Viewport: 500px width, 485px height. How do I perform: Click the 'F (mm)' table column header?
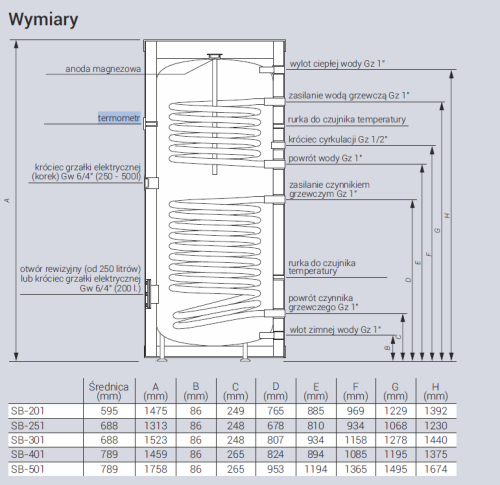356,391
